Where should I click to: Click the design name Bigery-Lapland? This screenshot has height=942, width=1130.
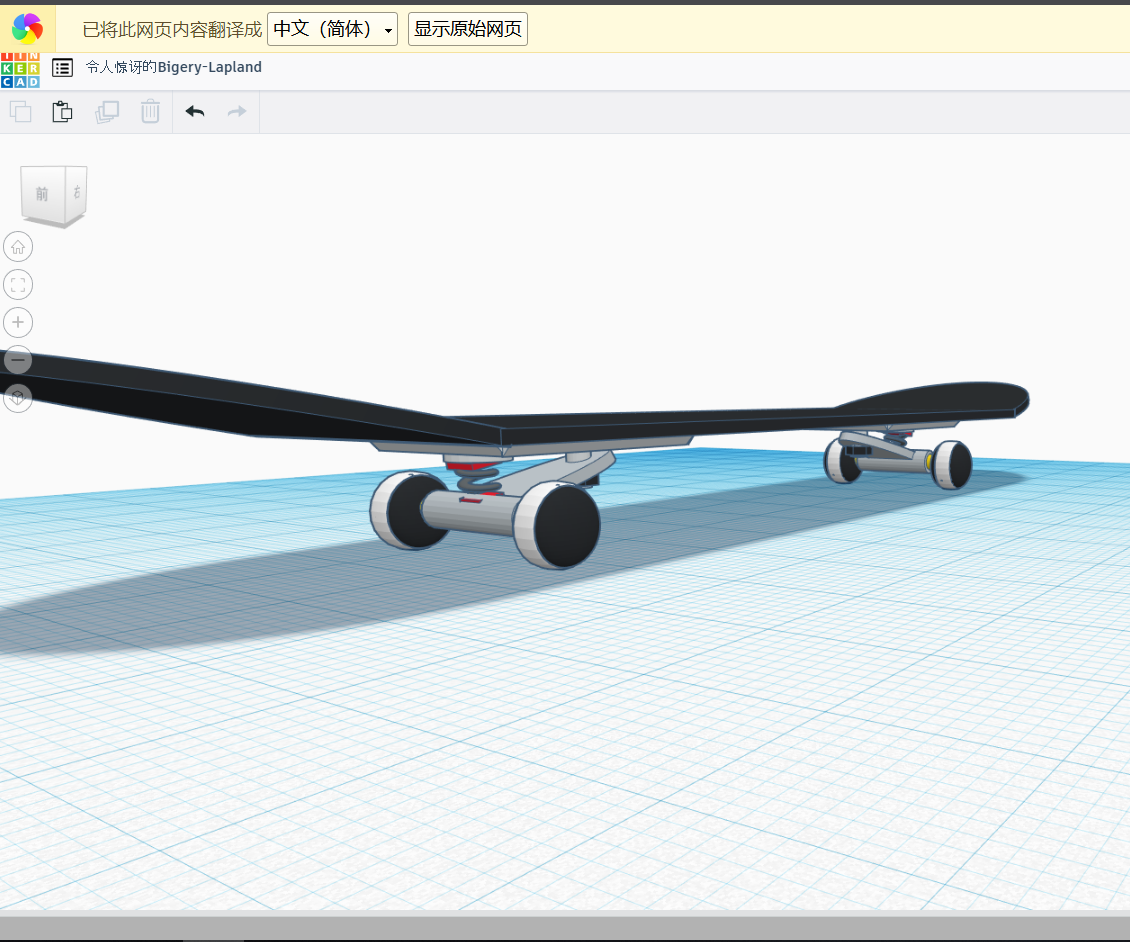coord(172,67)
